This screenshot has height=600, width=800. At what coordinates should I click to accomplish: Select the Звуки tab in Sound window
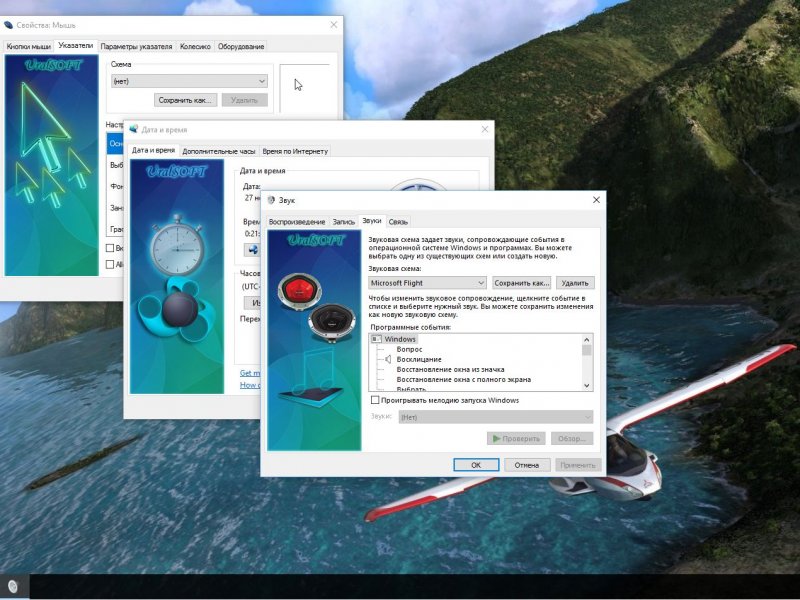tap(371, 220)
